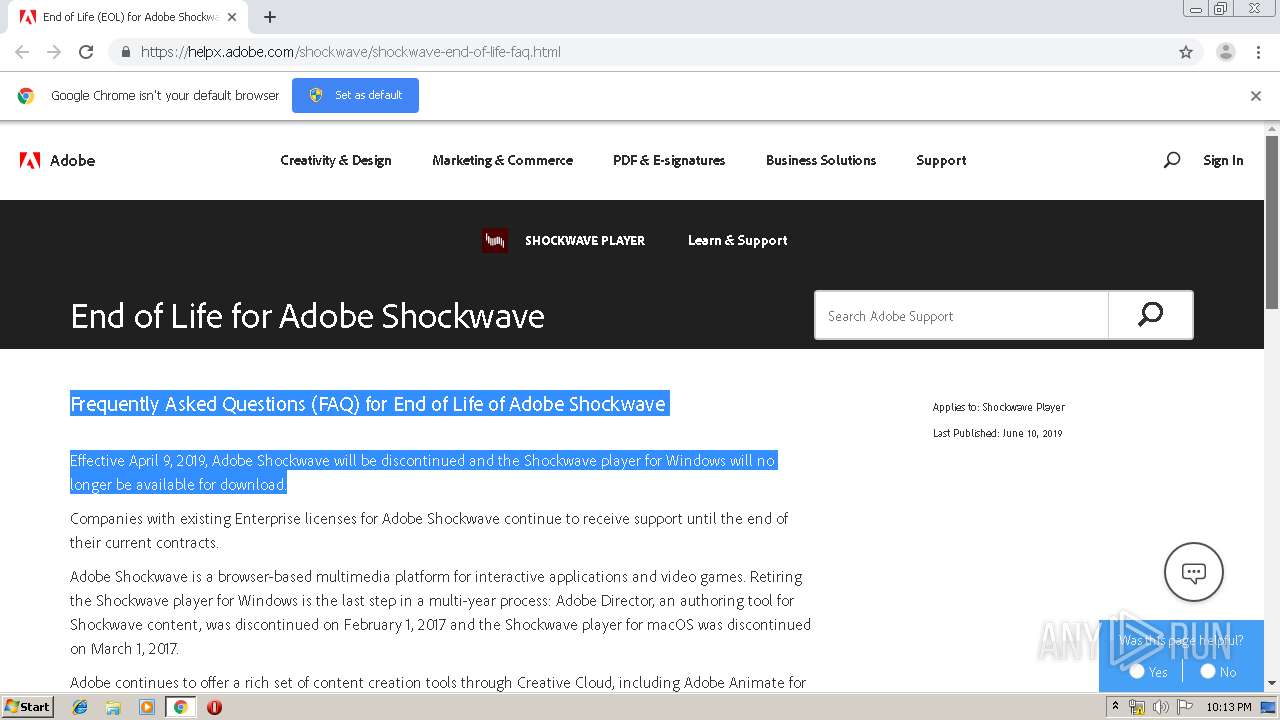The height and width of the screenshot is (720, 1280).
Task: Open a new tab with plus icon
Action: point(270,17)
